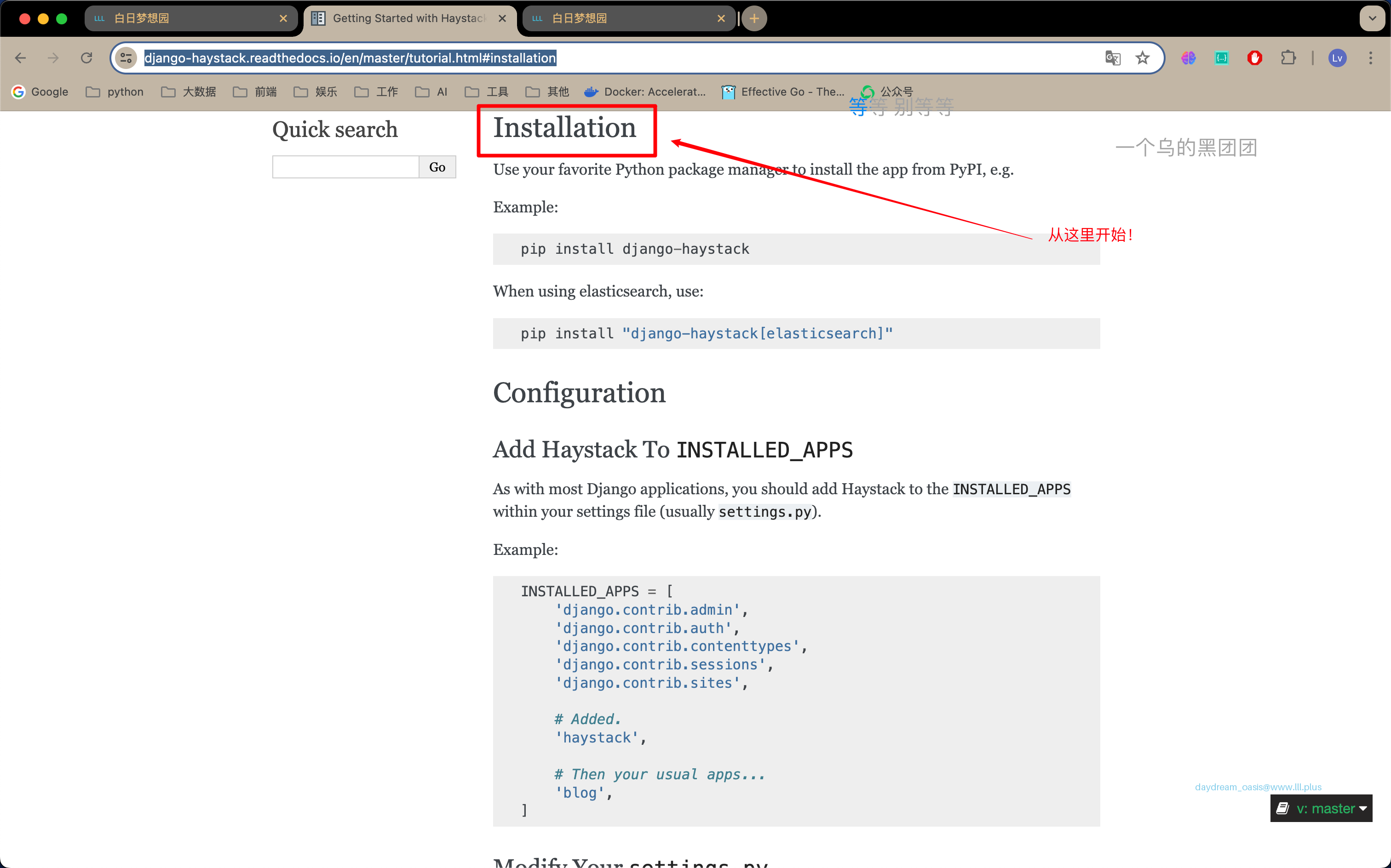Click the browser profile avatar icon
The height and width of the screenshot is (868, 1391).
coord(1338,58)
